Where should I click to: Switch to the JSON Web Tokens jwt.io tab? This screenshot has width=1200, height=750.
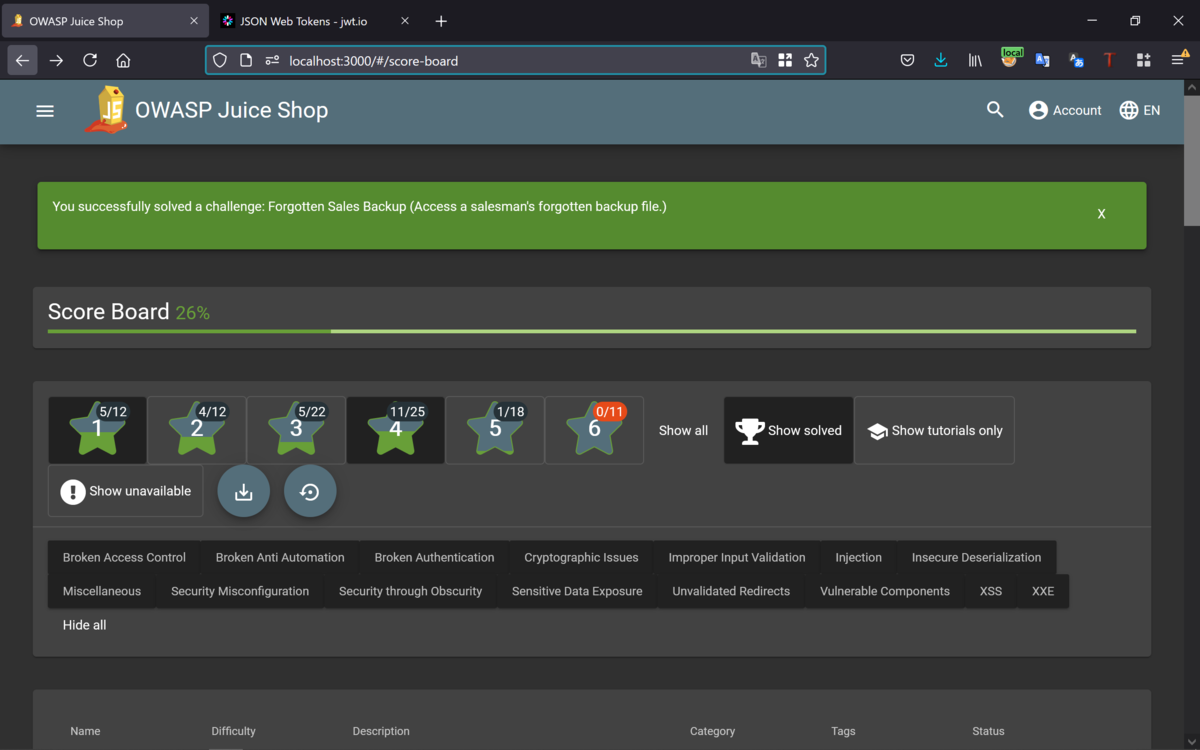(x=316, y=21)
